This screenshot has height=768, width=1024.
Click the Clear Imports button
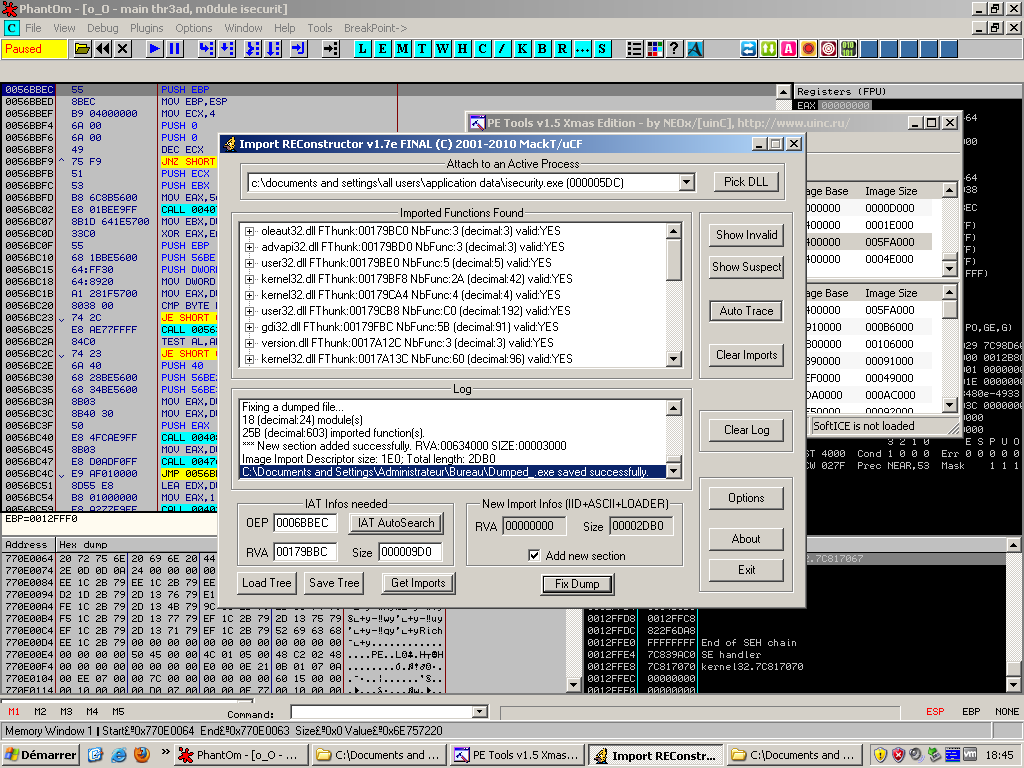point(746,355)
